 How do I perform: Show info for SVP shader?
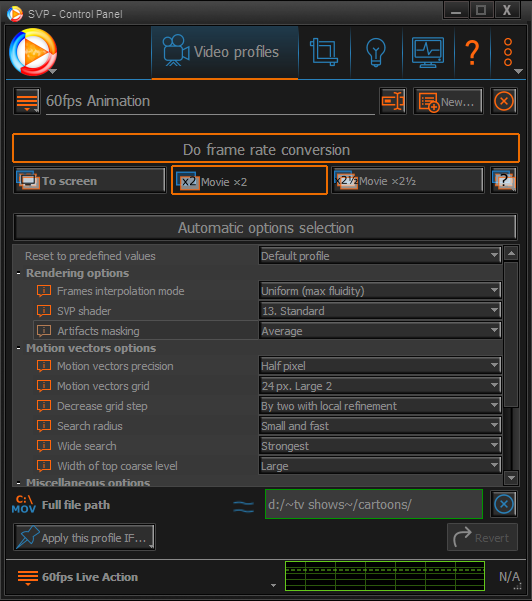point(44,311)
